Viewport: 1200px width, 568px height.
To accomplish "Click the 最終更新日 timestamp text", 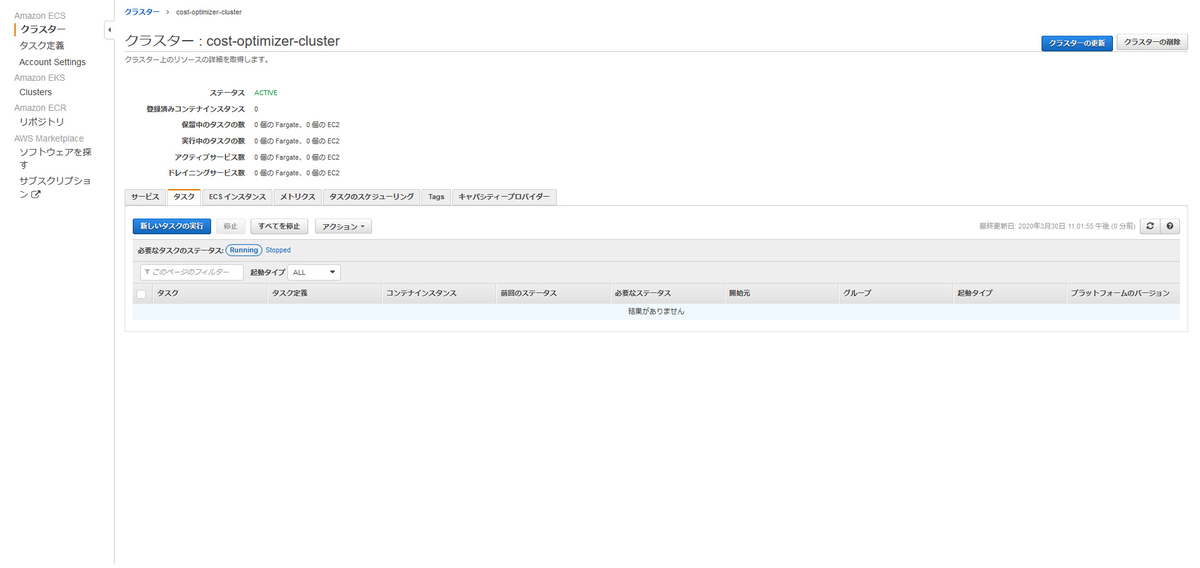I will point(1057,227).
